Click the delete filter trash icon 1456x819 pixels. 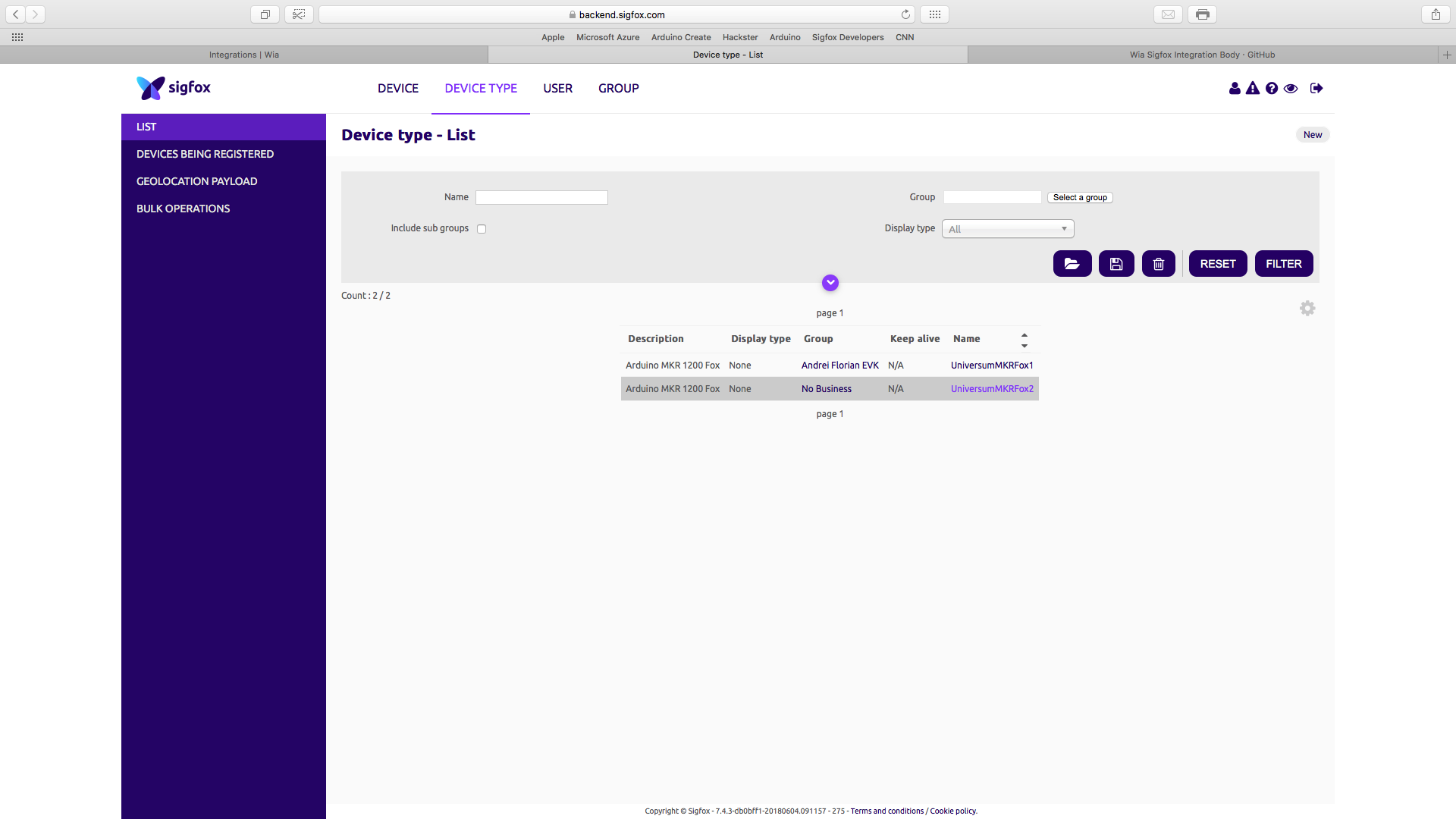click(1158, 264)
